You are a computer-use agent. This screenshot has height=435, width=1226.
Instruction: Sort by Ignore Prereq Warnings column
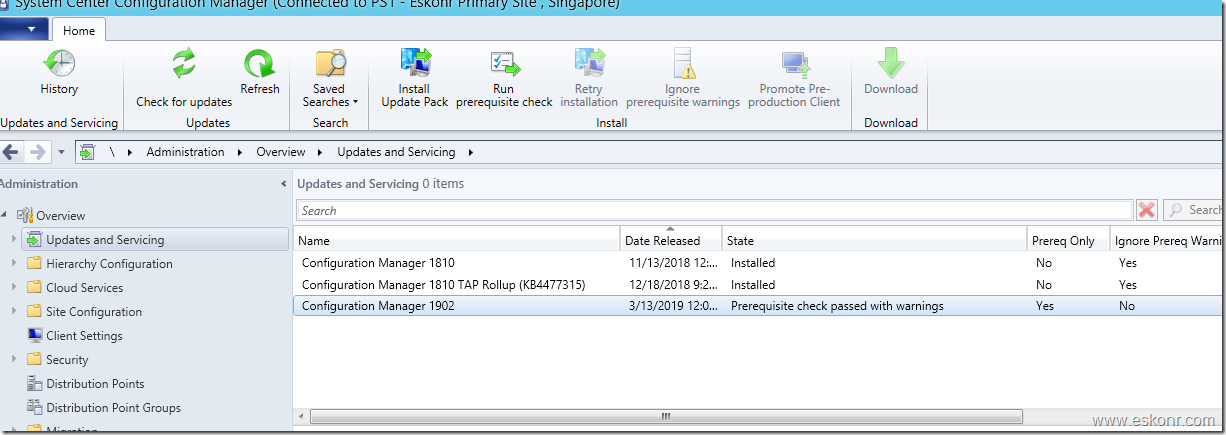click(x=1168, y=240)
